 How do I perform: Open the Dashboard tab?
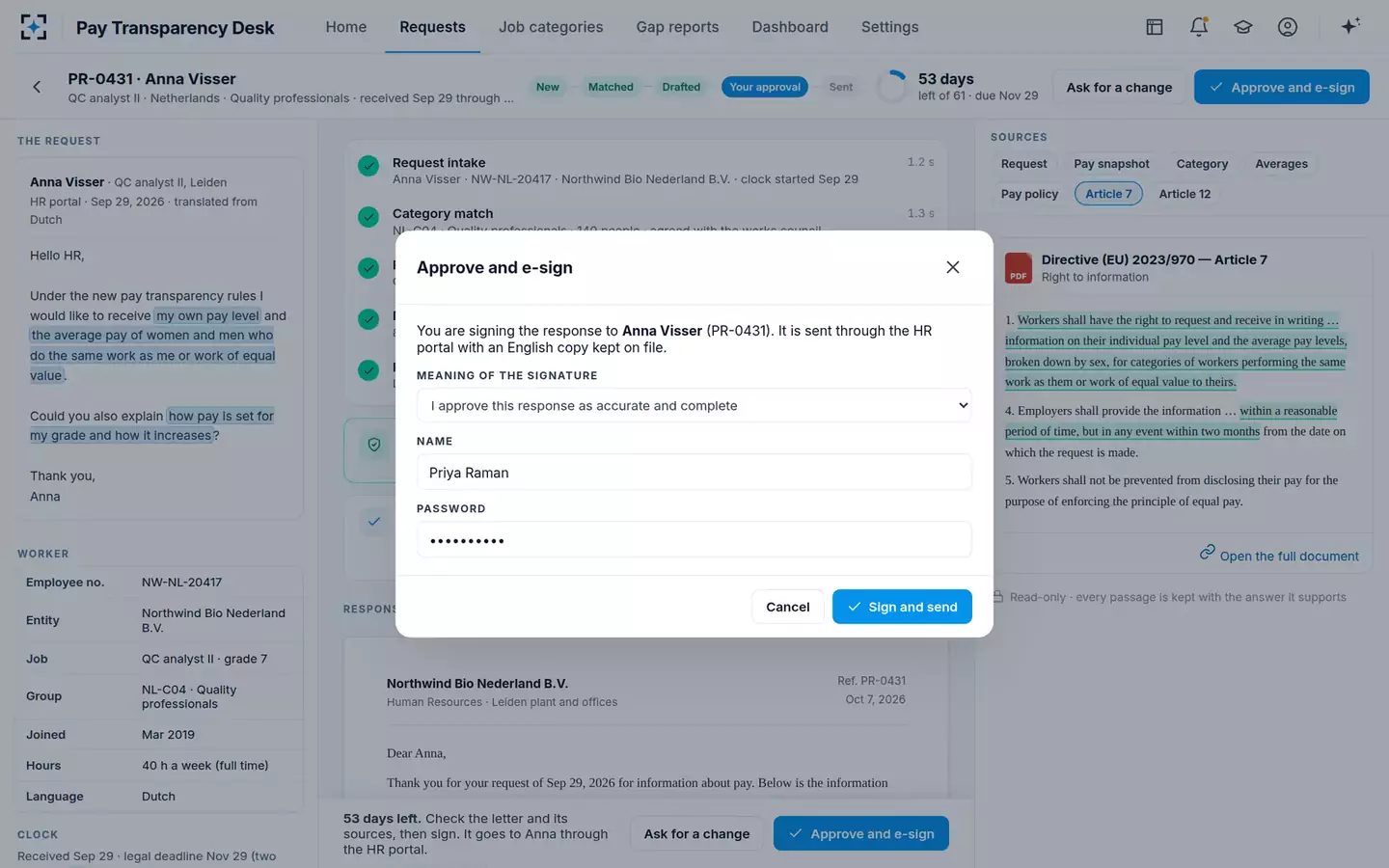click(790, 27)
